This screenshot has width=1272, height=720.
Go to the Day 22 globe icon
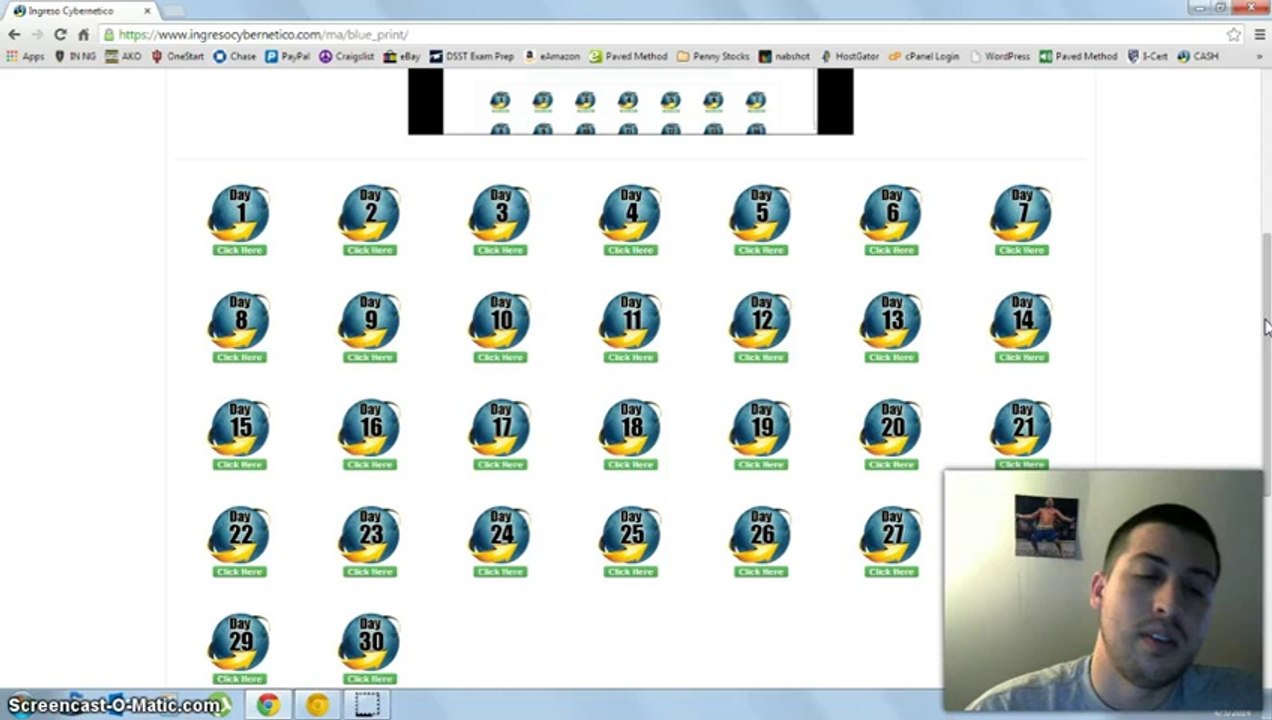coord(240,534)
